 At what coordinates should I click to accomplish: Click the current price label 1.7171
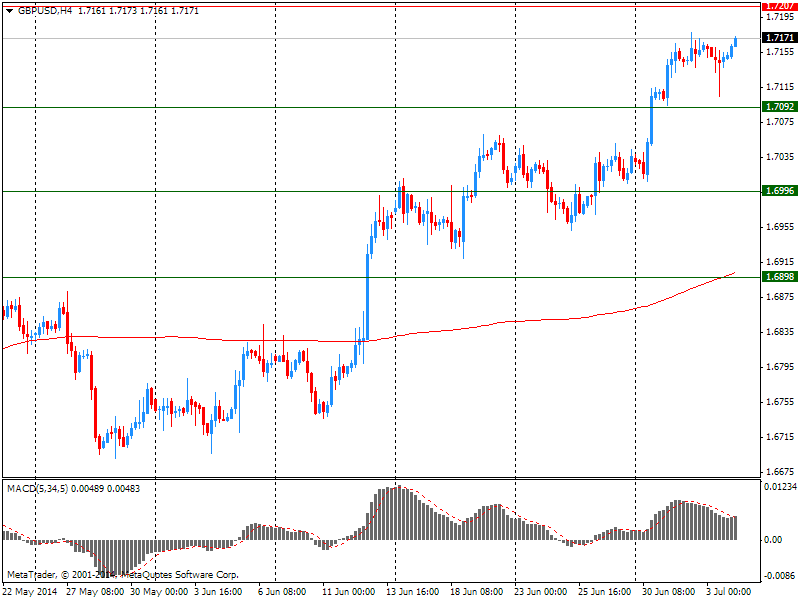pos(780,38)
